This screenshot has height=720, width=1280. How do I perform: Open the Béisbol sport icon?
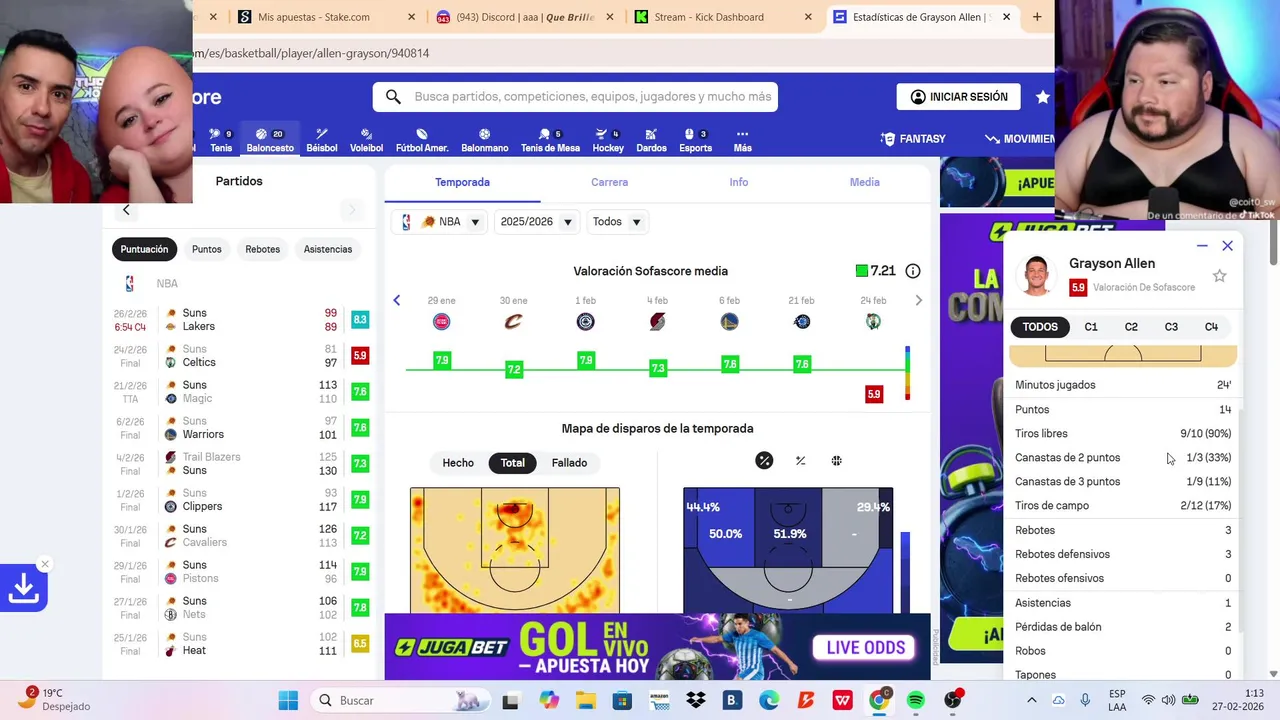pyautogui.click(x=322, y=140)
